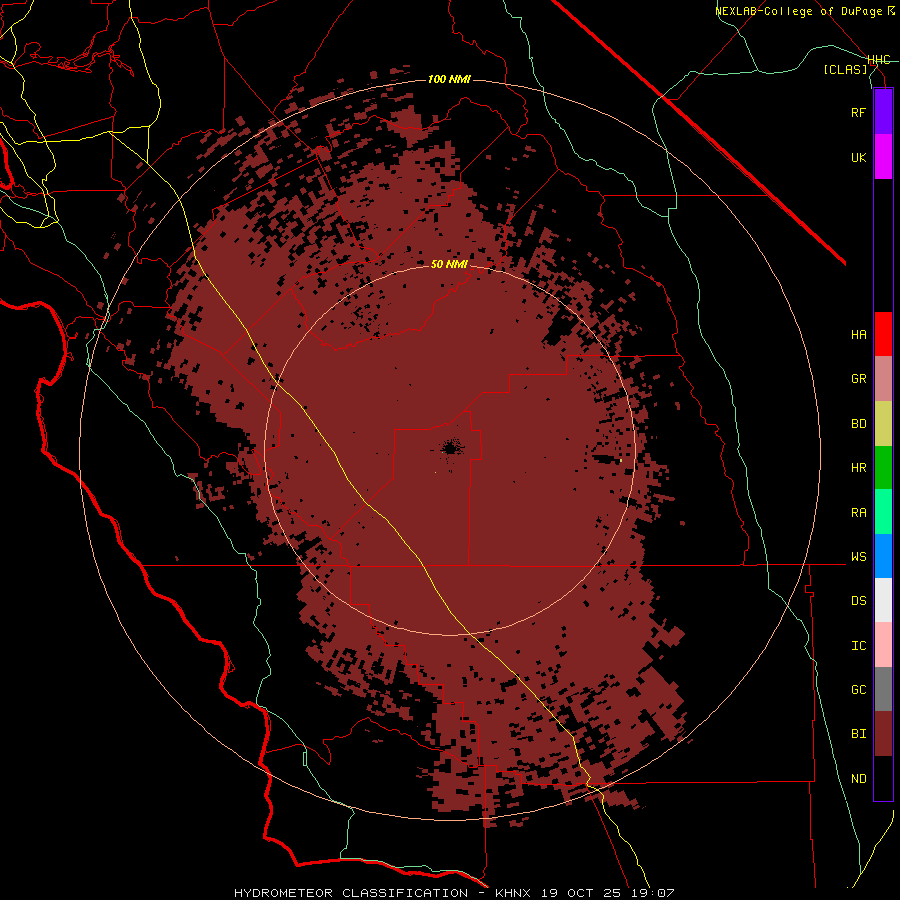
Task: Click the BD legend label
Action: [859, 424]
